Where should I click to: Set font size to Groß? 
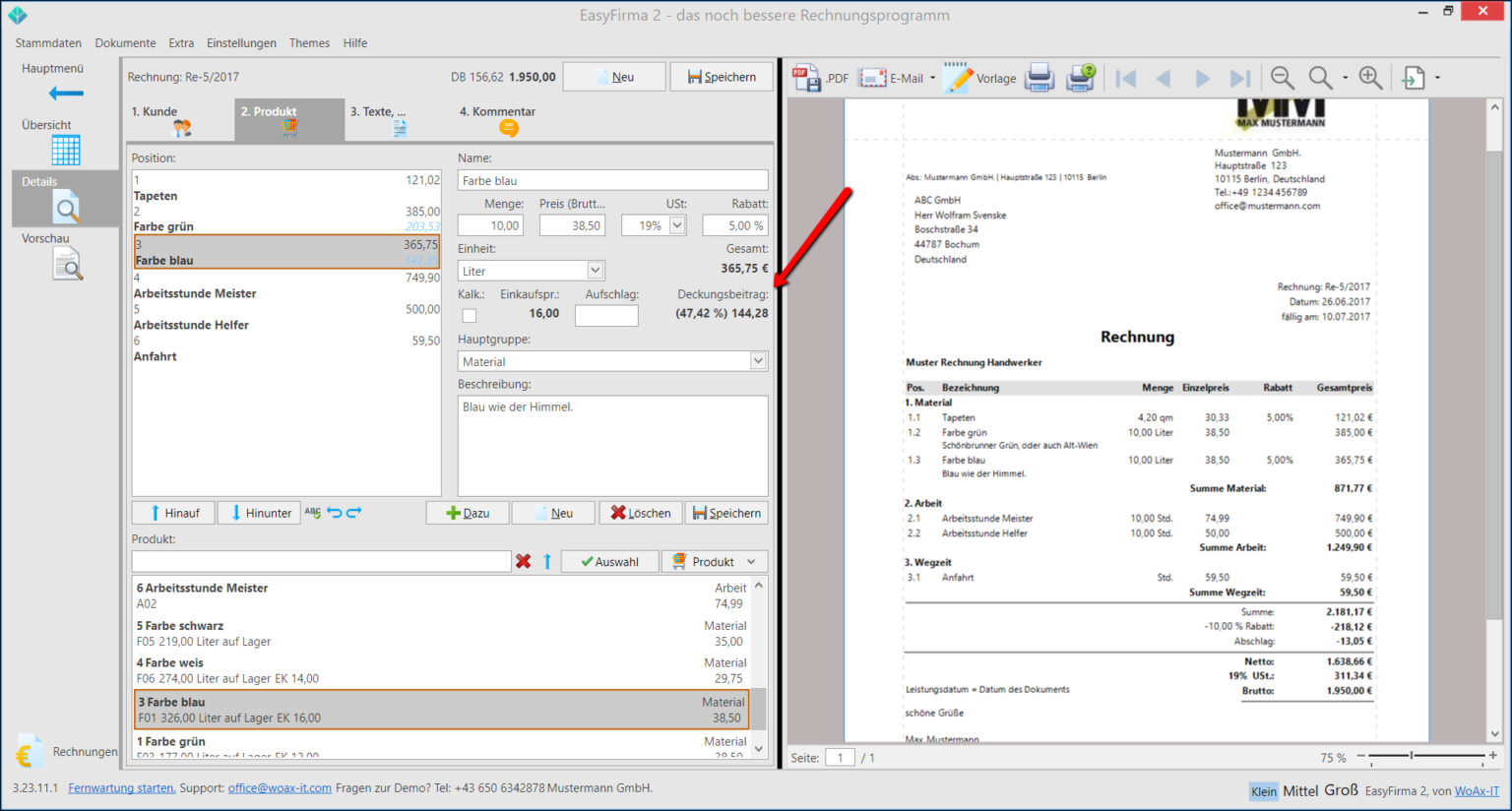click(x=1341, y=790)
